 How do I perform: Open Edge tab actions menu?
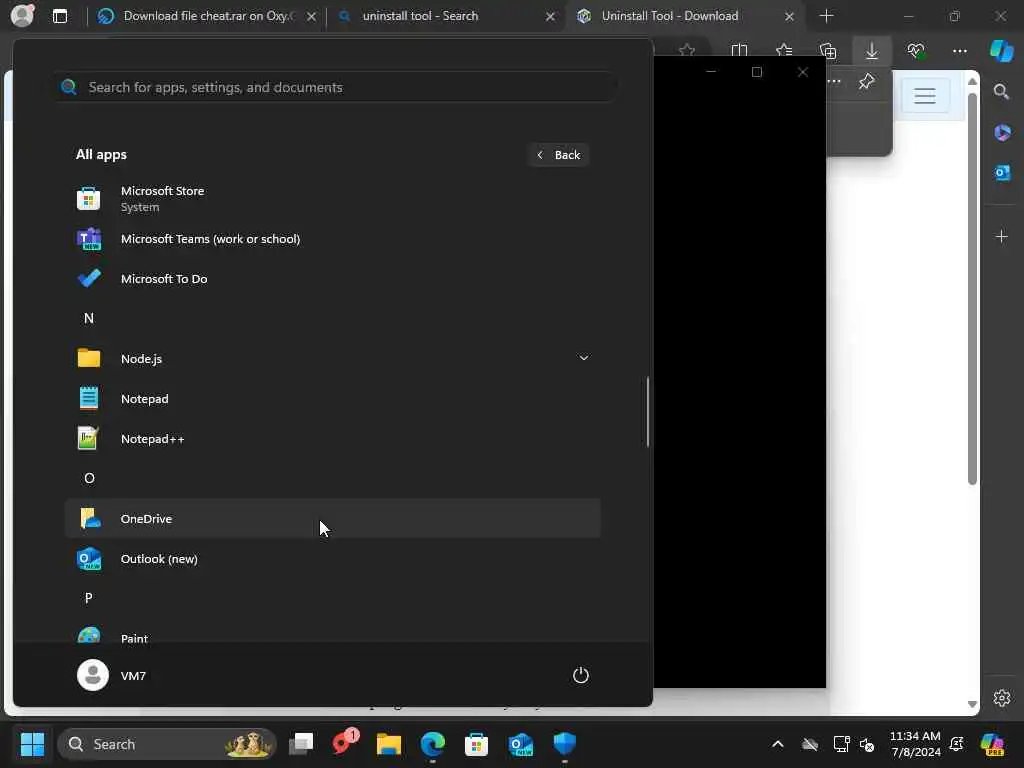(59, 16)
